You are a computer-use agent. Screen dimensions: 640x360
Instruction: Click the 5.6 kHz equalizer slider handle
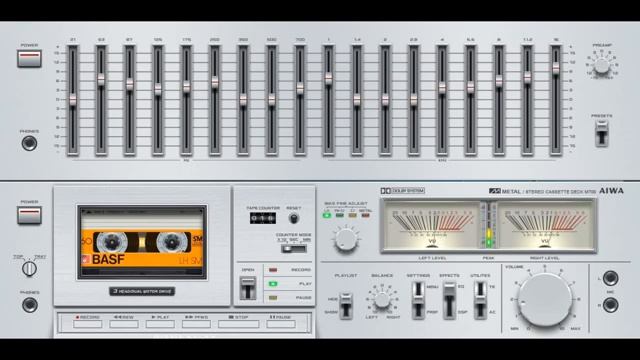point(470,87)
